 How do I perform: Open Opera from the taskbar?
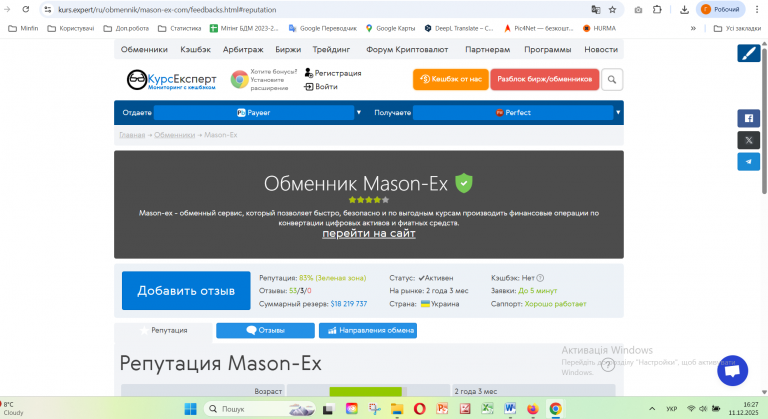pos(419,409)
